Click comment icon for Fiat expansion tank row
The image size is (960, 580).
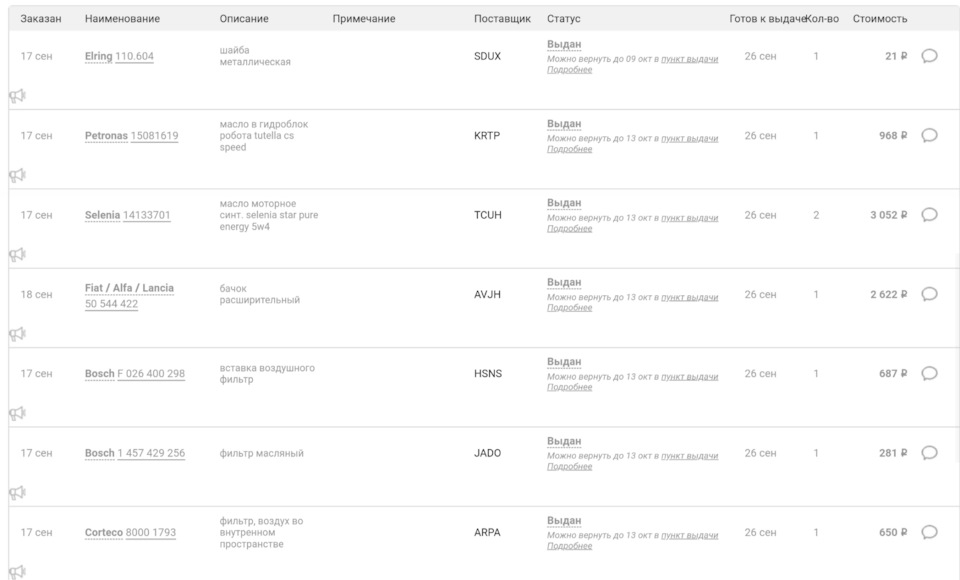[928, 294]
